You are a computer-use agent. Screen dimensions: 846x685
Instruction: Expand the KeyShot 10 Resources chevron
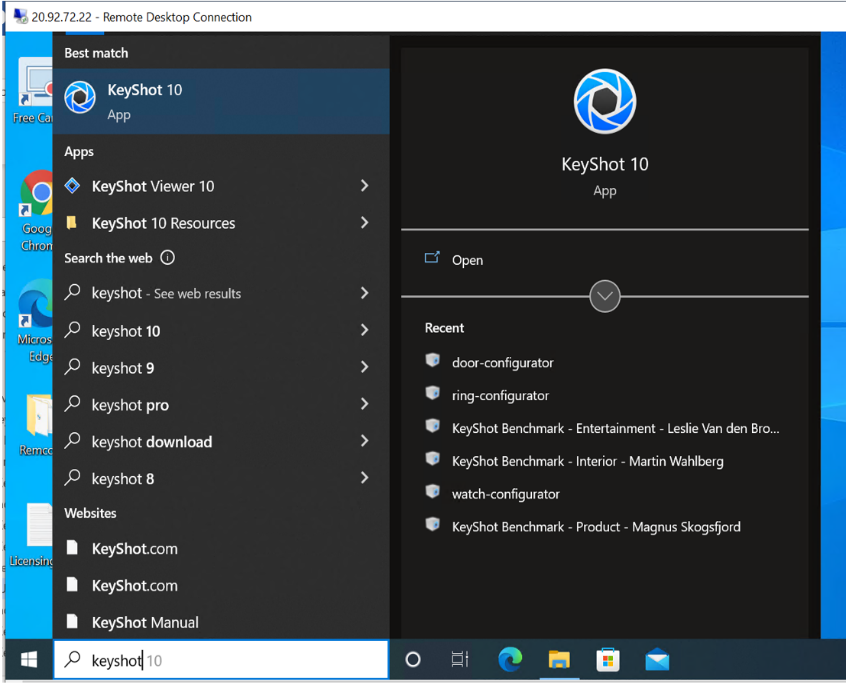click(x=364, y=223)
